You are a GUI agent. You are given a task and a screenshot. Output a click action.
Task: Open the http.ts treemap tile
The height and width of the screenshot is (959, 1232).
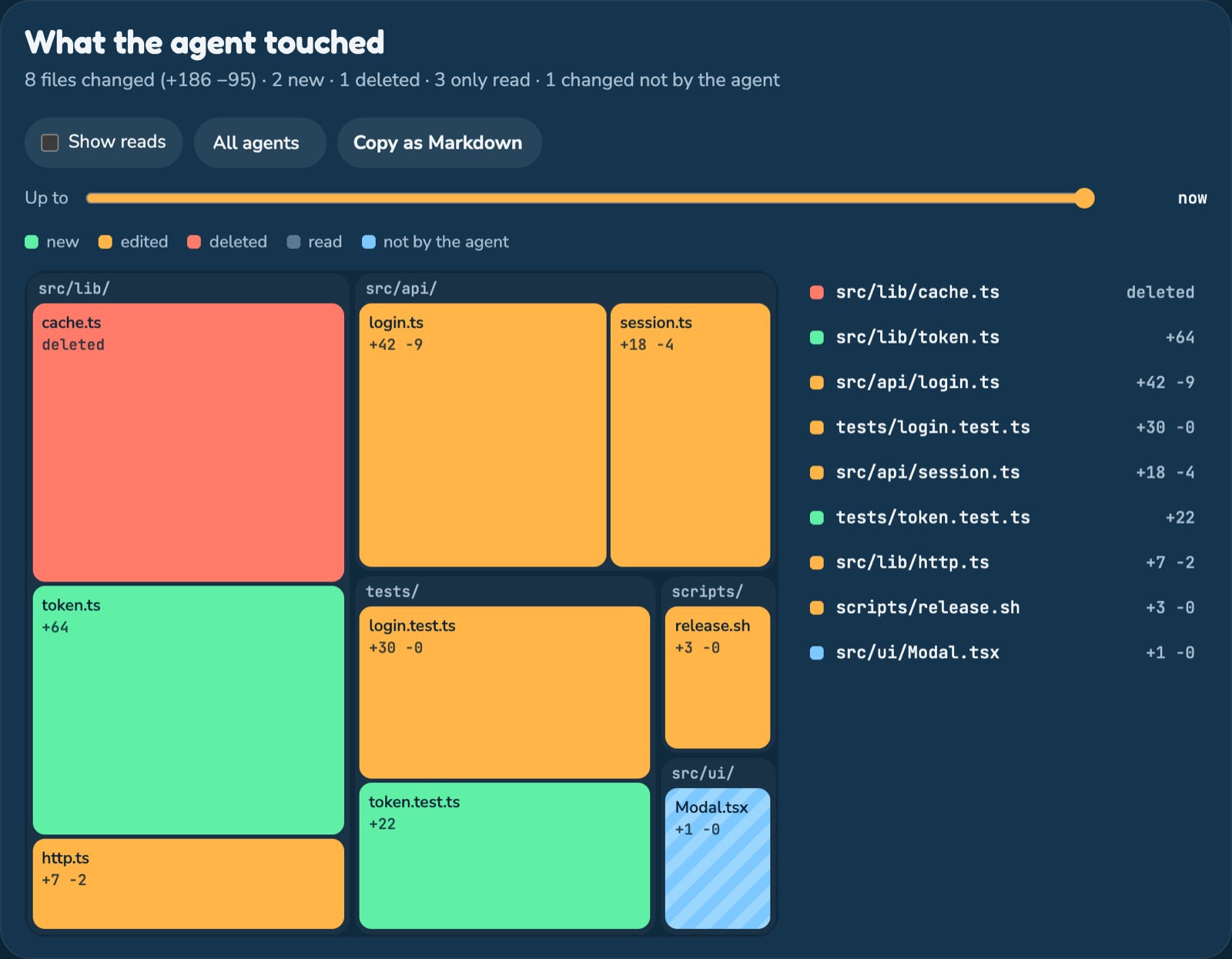189,884
